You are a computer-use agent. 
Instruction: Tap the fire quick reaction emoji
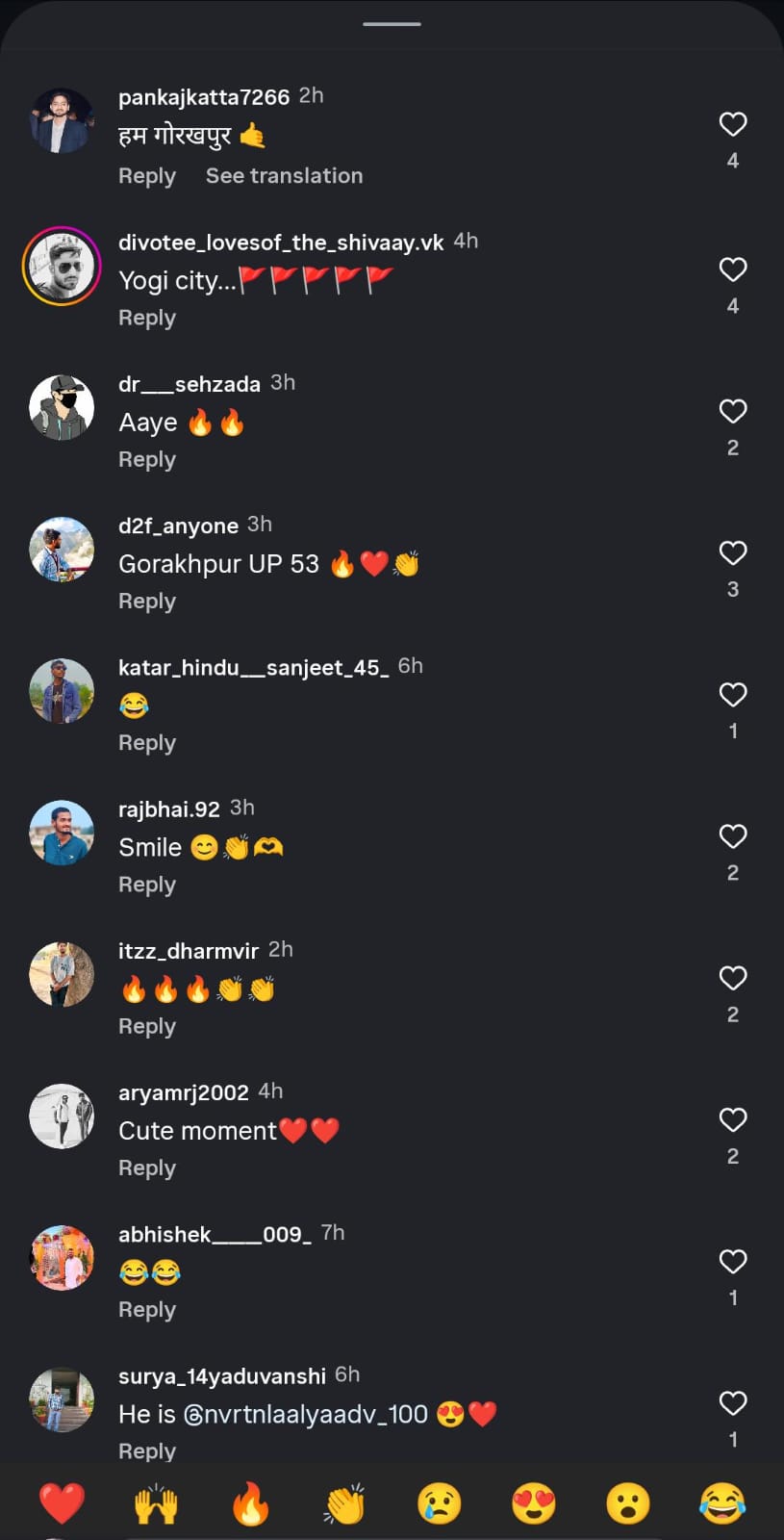(250, 1503)
